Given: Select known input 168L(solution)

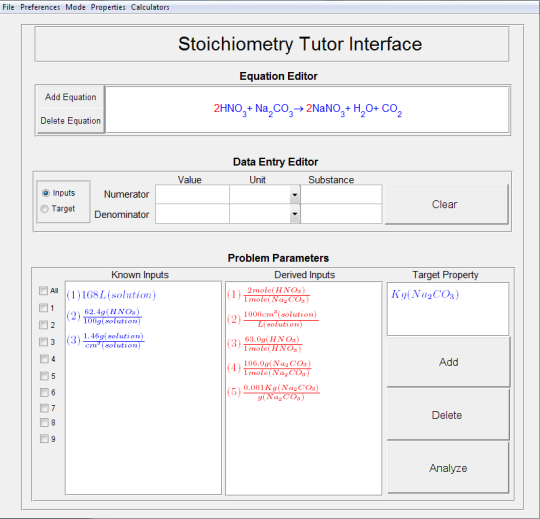Looking at the screenshot, I should click(x=111, y=295).
